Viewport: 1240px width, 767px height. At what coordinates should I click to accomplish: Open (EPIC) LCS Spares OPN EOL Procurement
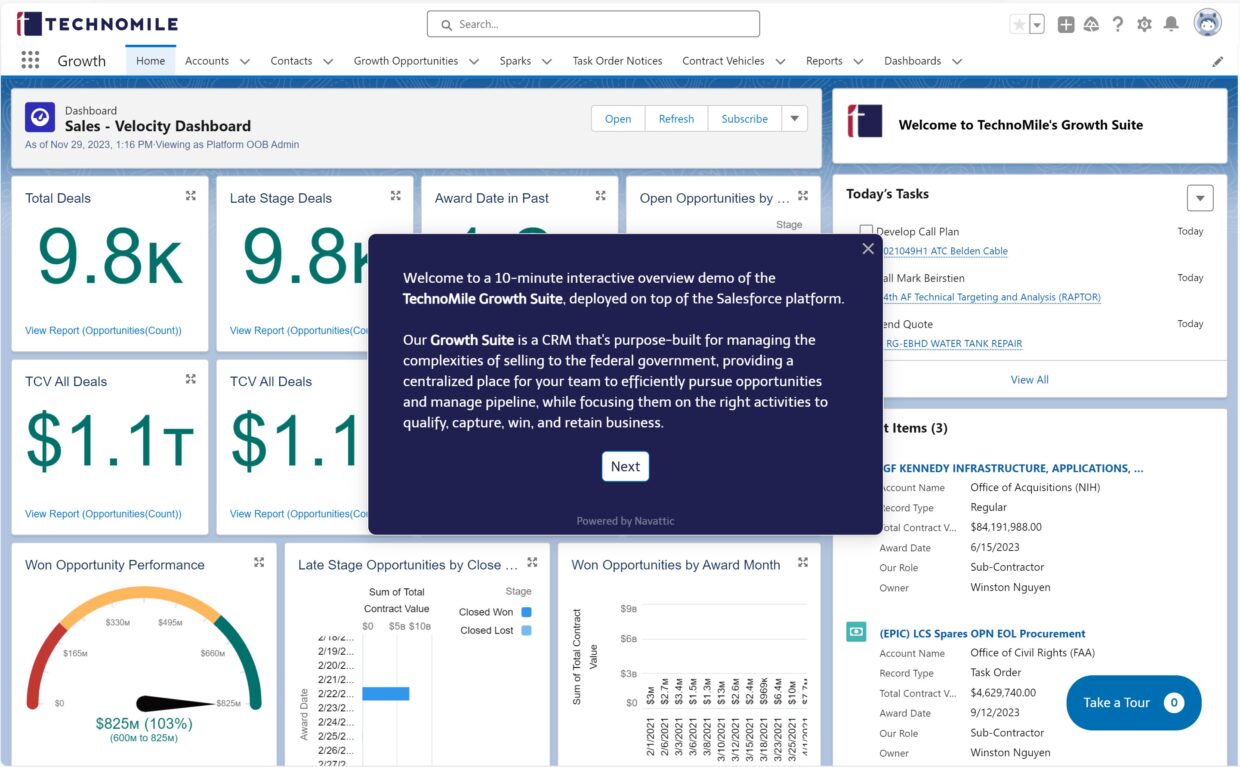(982, 633)
